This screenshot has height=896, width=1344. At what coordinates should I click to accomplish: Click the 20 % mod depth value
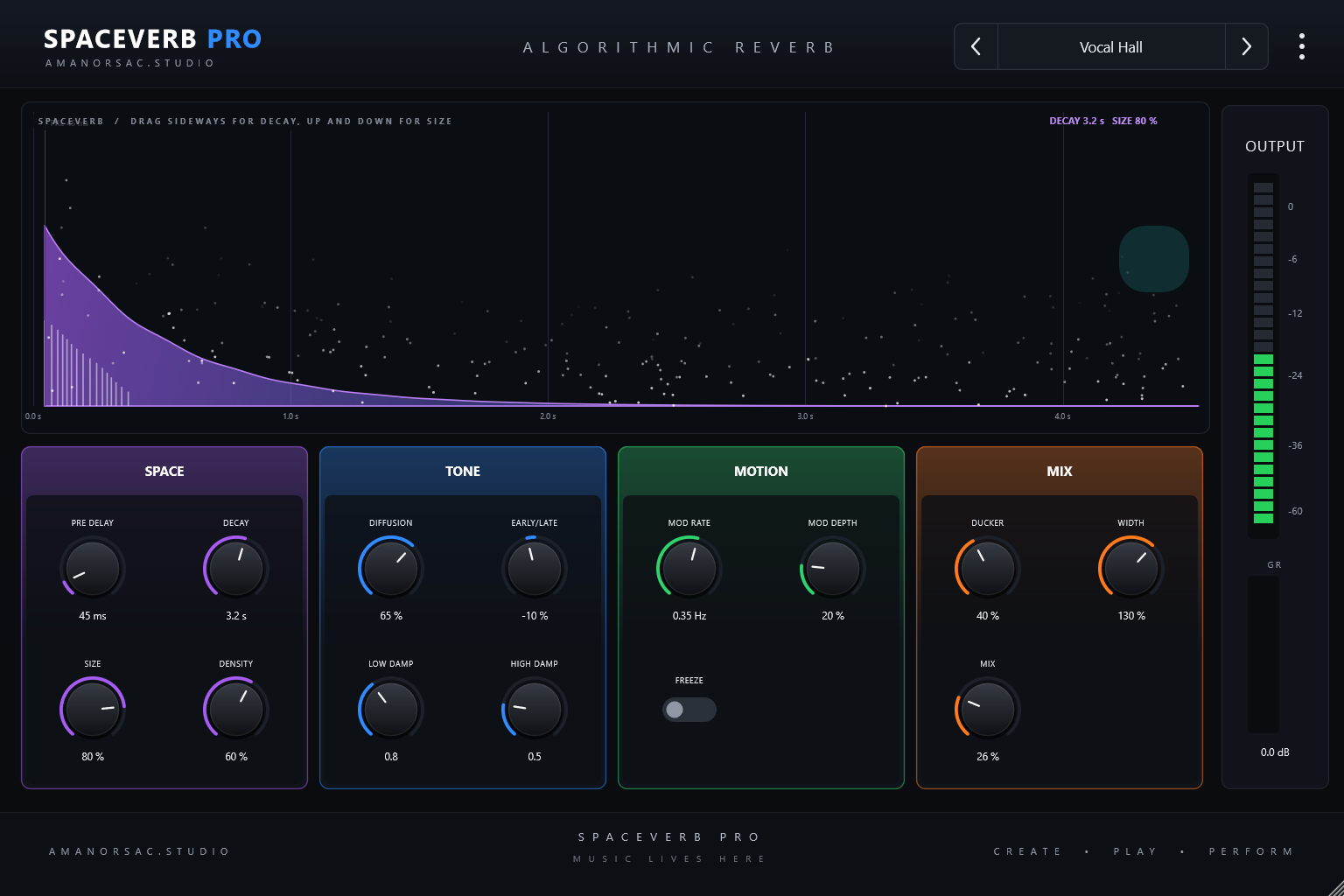833,616
